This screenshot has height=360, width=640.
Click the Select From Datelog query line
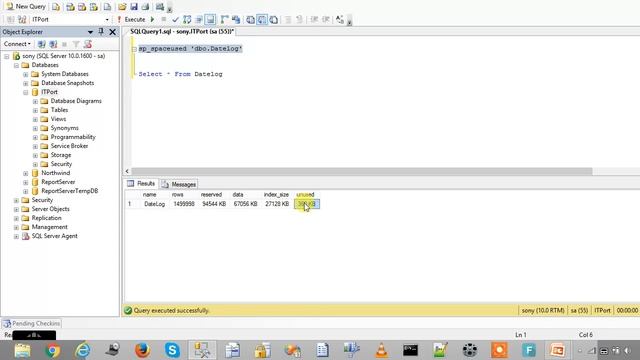pos(180,74)
